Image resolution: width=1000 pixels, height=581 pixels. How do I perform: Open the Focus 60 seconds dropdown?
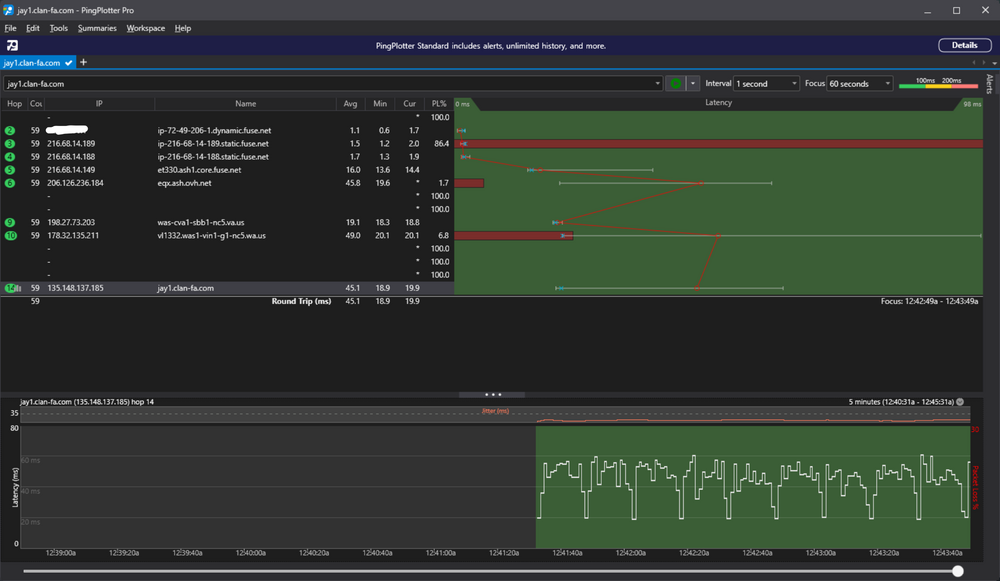click(860, 84)
